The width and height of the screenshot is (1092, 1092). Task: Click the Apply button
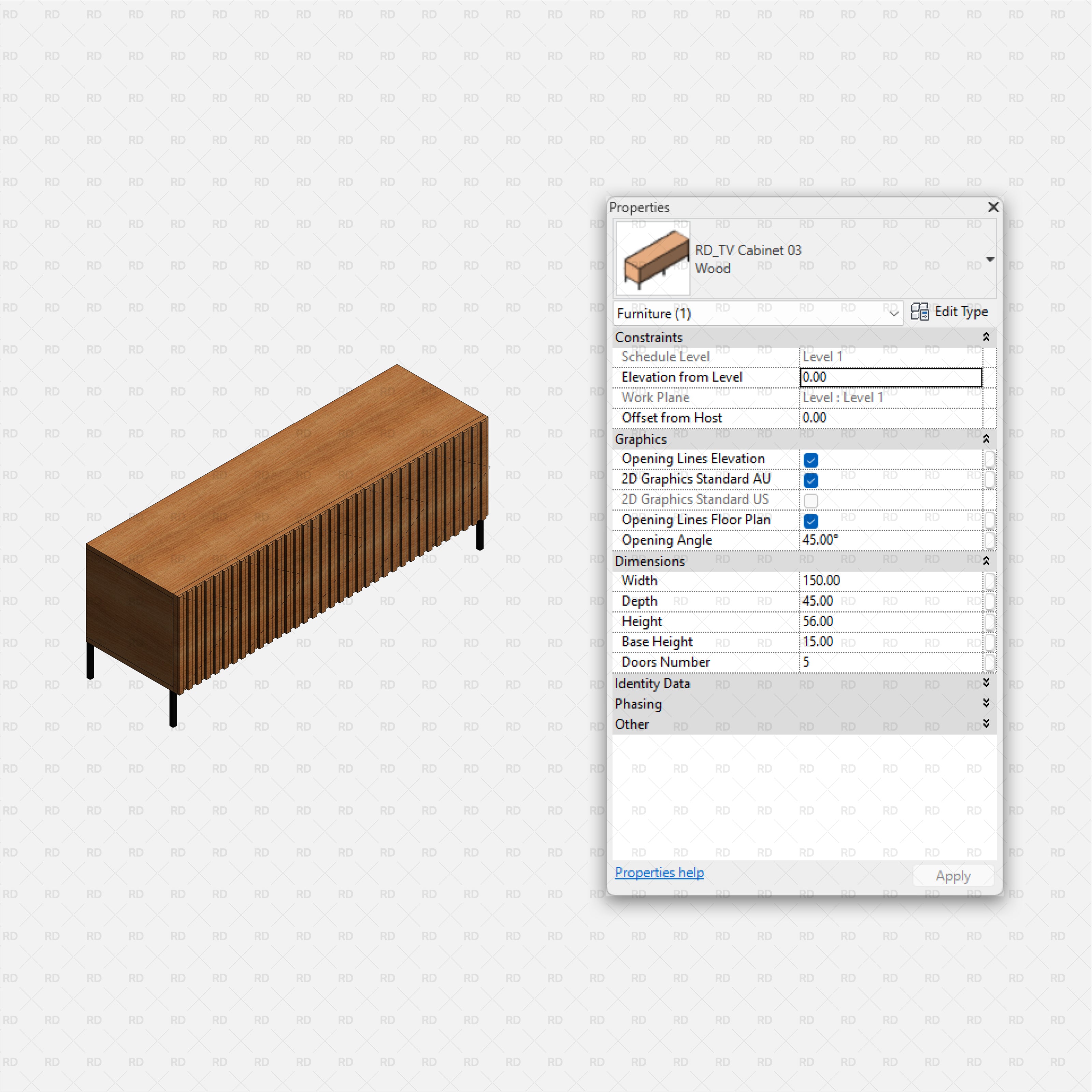pyautogui.click(x=953, y=875)
